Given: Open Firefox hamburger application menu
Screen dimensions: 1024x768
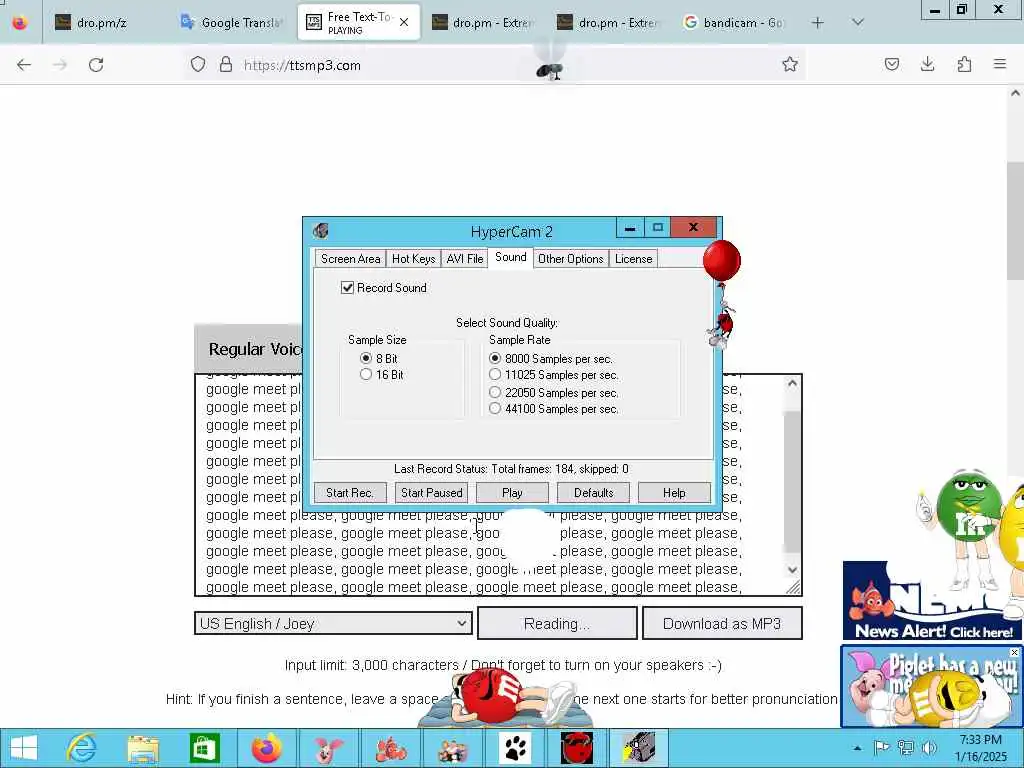Looking at the screenshot, I should tap(1000, 64).
